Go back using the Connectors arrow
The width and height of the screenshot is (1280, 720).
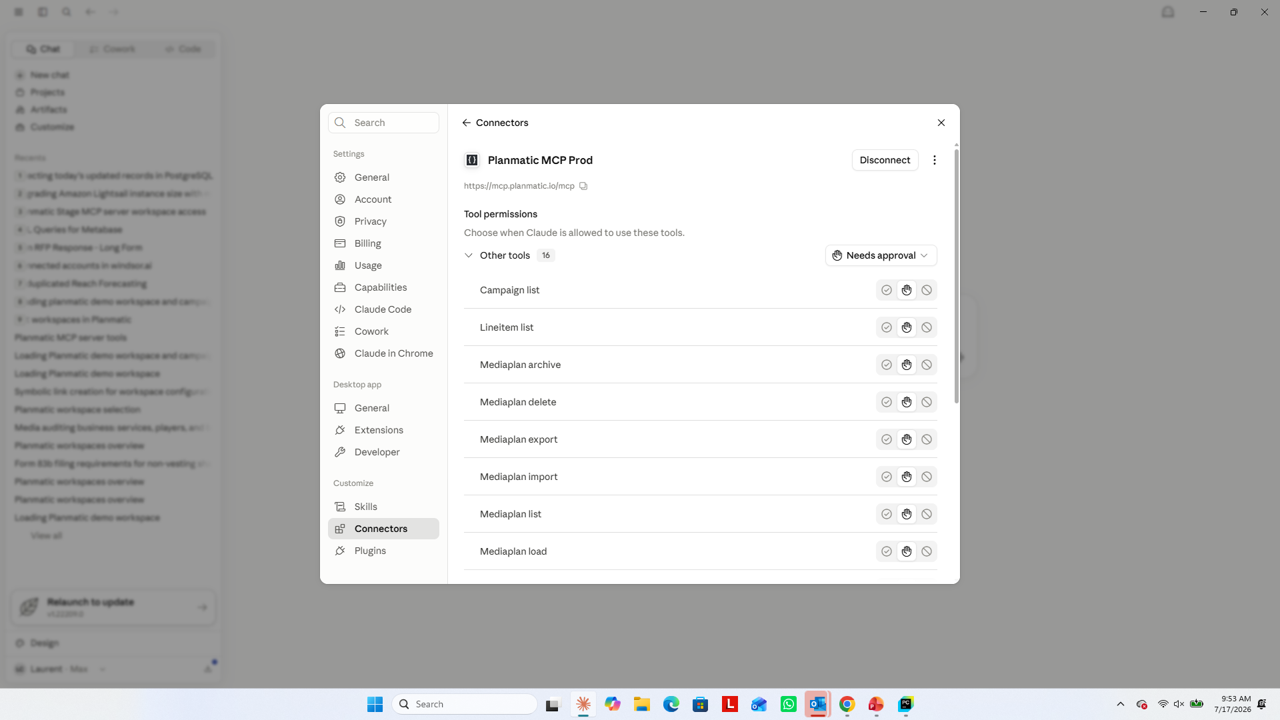pyautogui.click(x=466, y=123)
